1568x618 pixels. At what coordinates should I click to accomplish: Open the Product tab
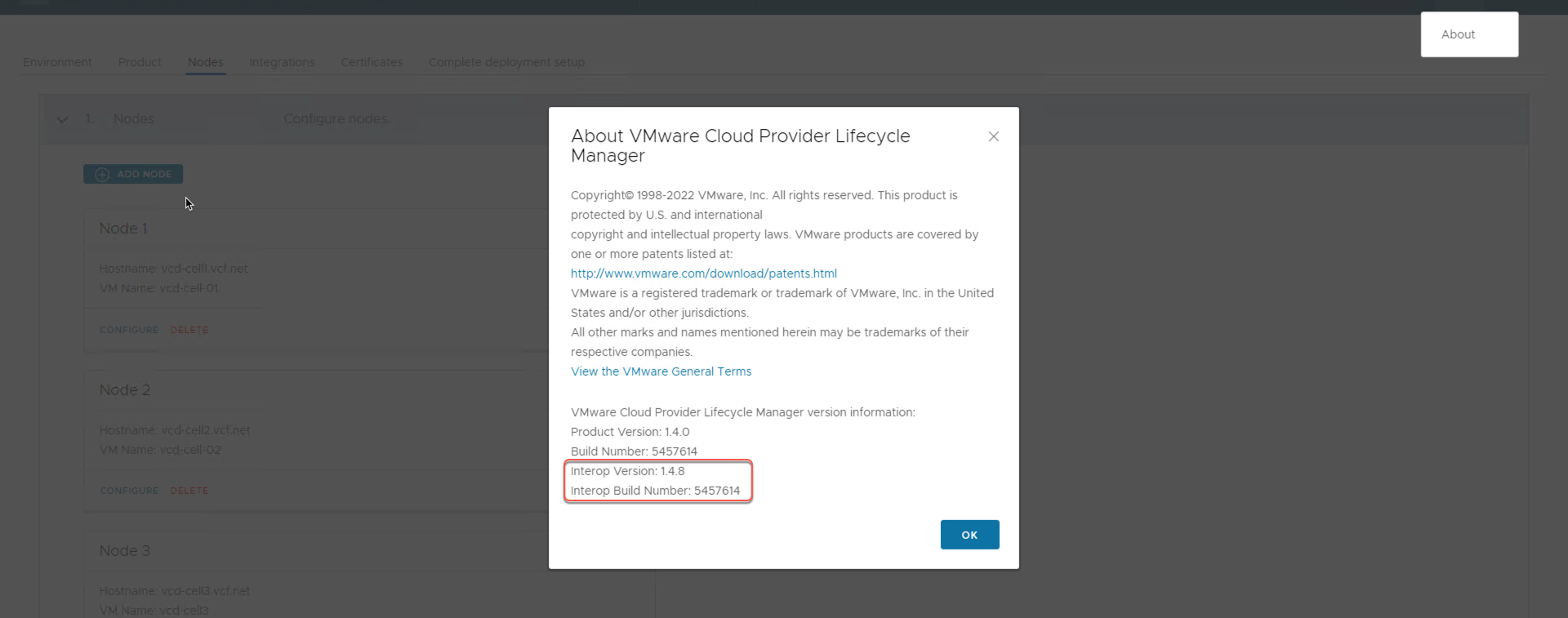point(140,62)
